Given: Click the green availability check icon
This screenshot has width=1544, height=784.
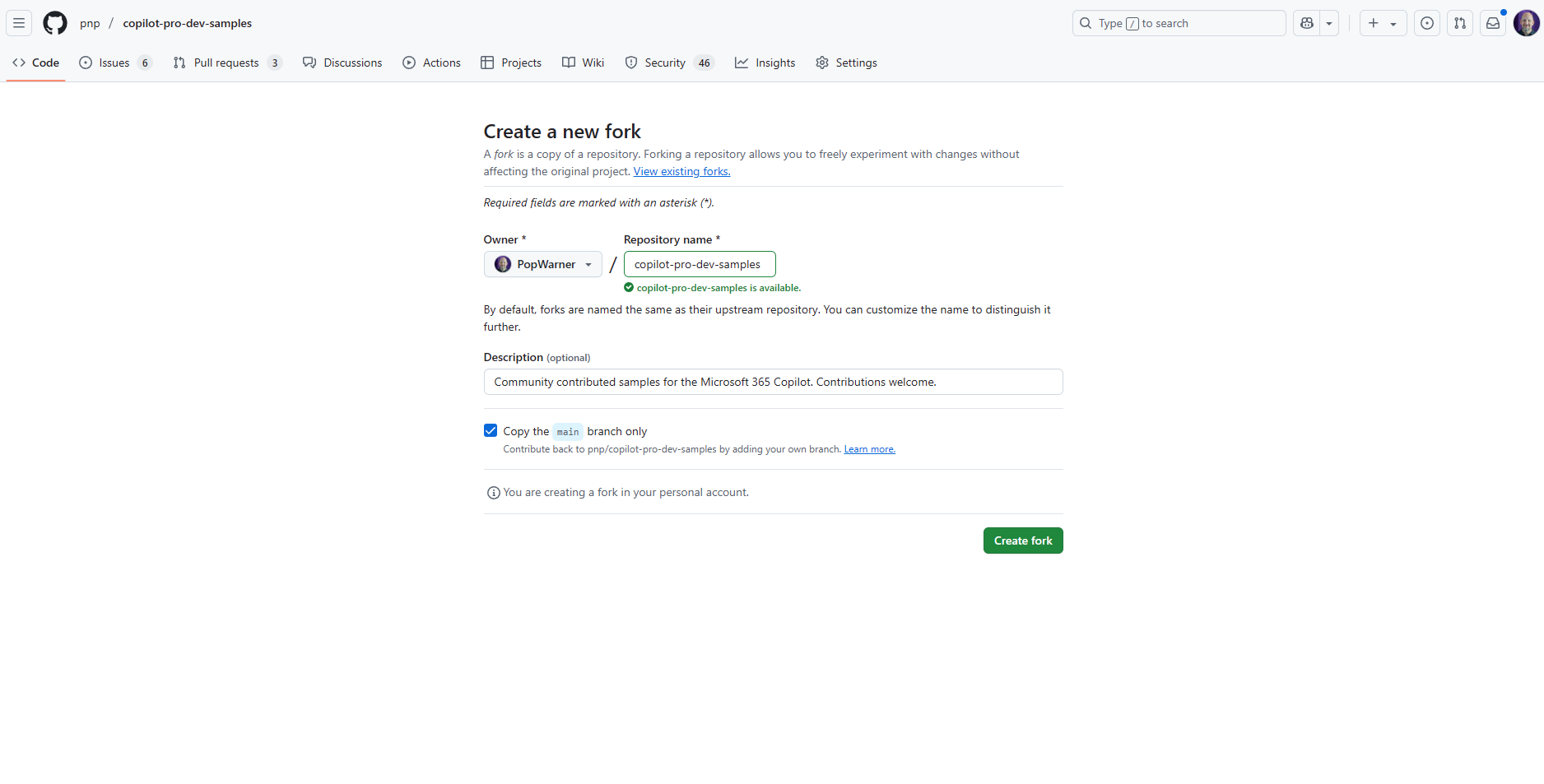Looking at the screenshot, I should [629, 288].
